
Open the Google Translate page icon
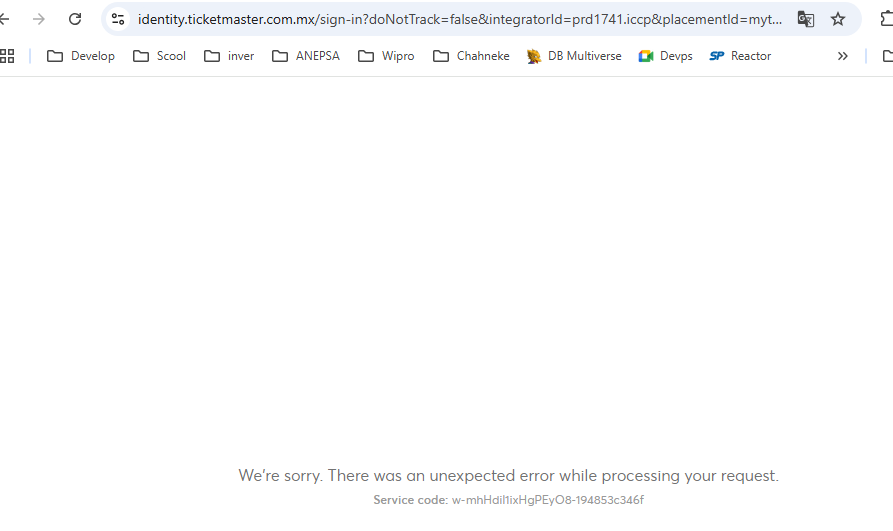click(805, 19)
